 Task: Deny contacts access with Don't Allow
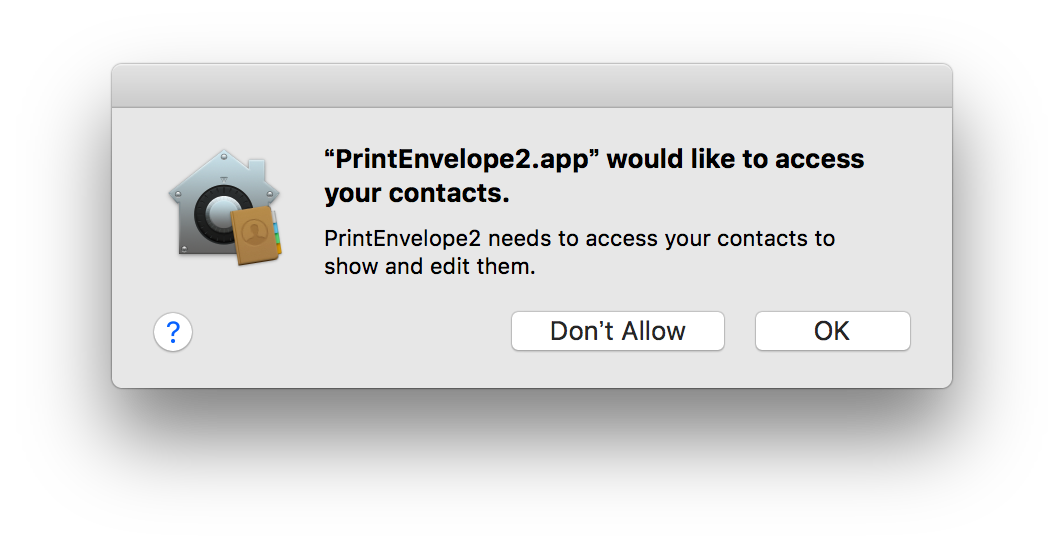618,331
